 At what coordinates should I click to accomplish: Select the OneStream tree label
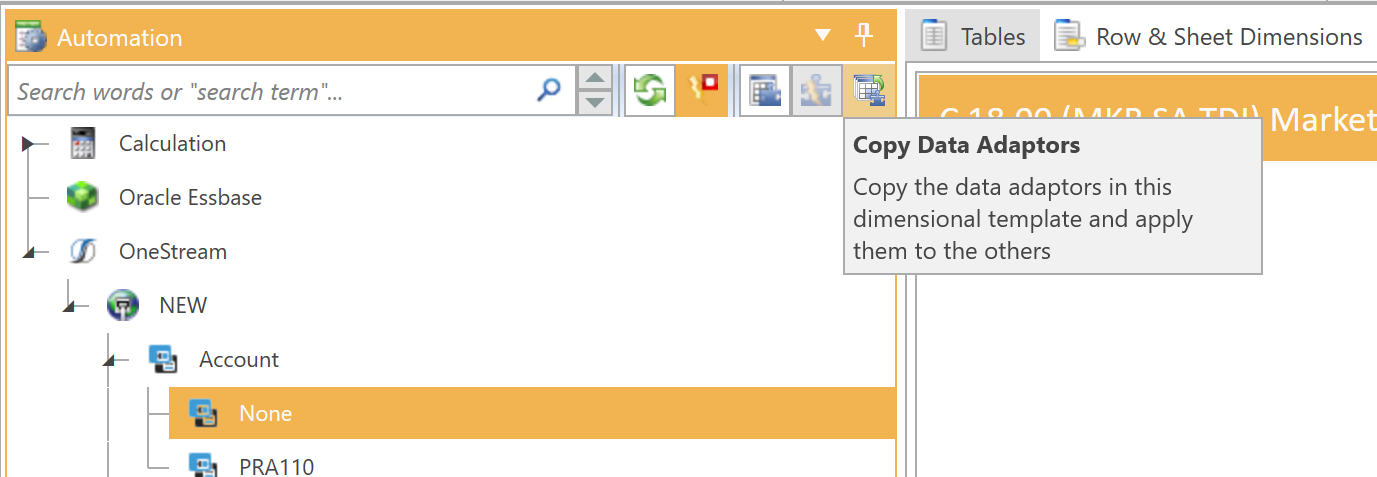pos(173,252)
